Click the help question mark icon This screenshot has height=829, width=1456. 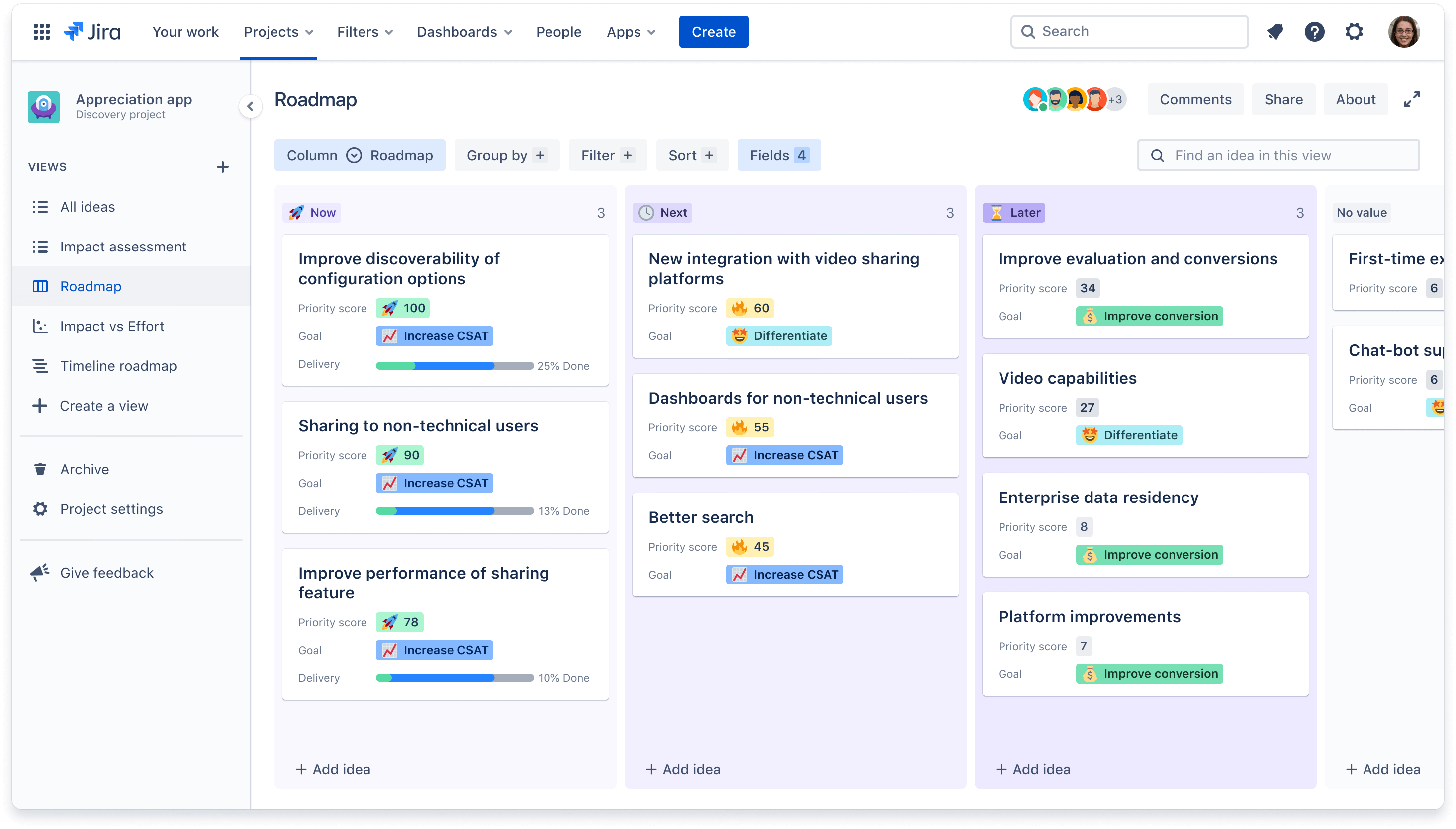point(1313,31)
